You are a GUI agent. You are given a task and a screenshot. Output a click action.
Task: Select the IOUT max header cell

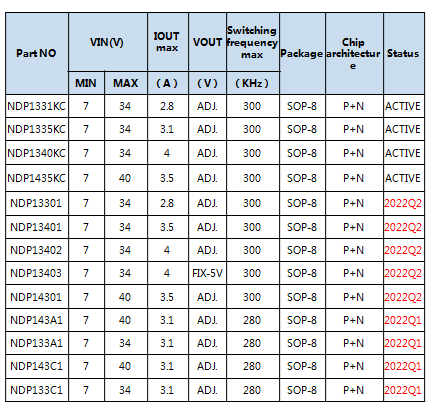pos(168,42)
